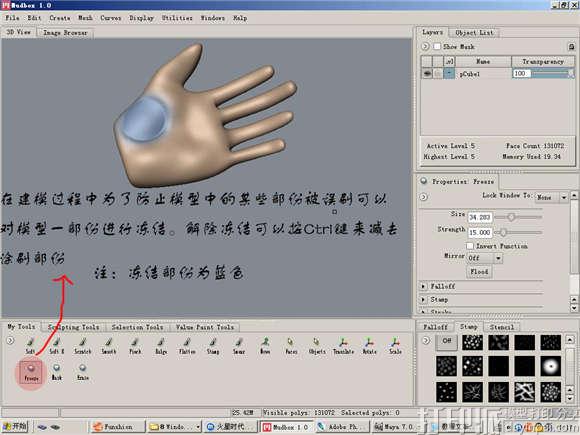Open the Mesh menu

[x=85, y=18]
